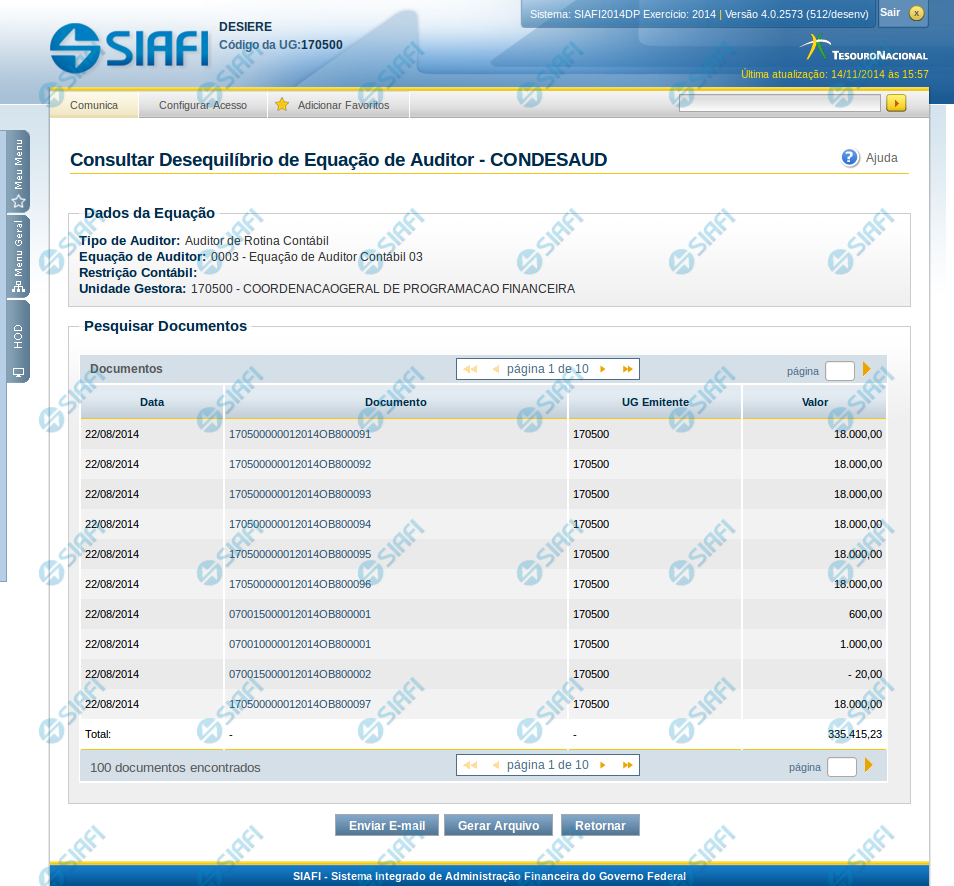Click the star icon beside Adicionar Favoritos
Screen dimensions: 954x886
click(282, 105)
